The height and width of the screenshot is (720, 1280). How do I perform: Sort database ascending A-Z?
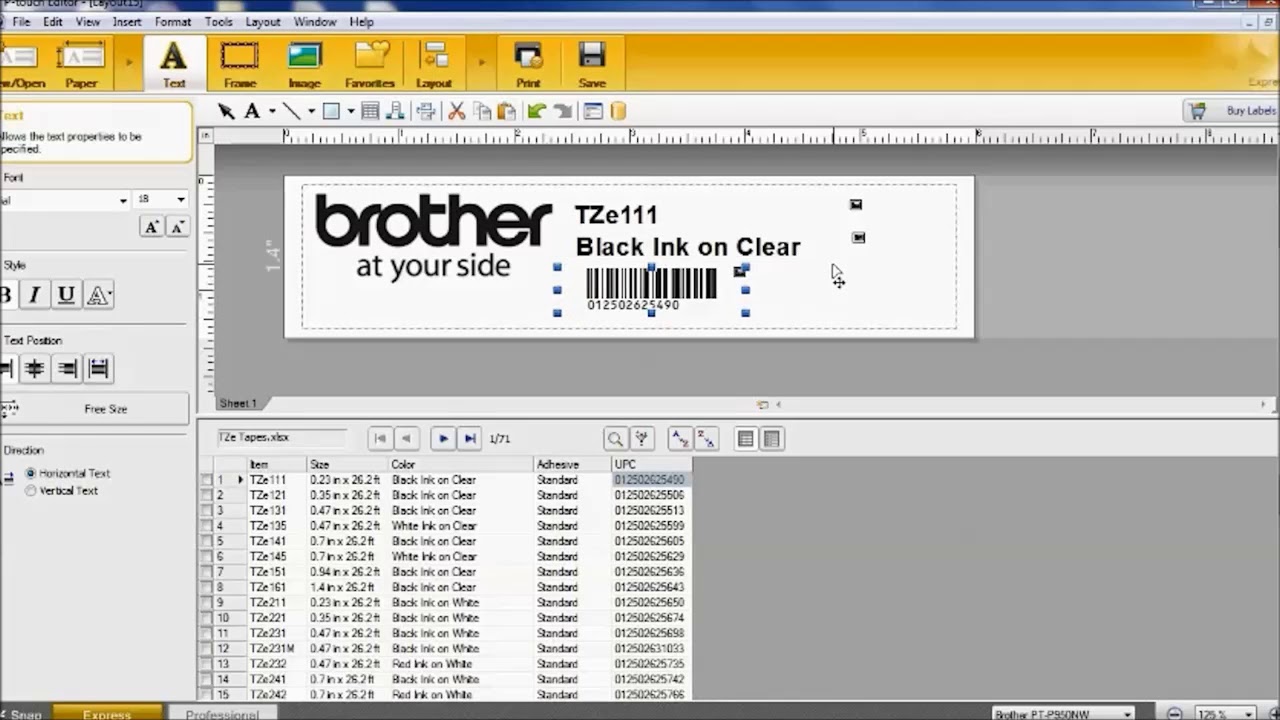point(680,439)
